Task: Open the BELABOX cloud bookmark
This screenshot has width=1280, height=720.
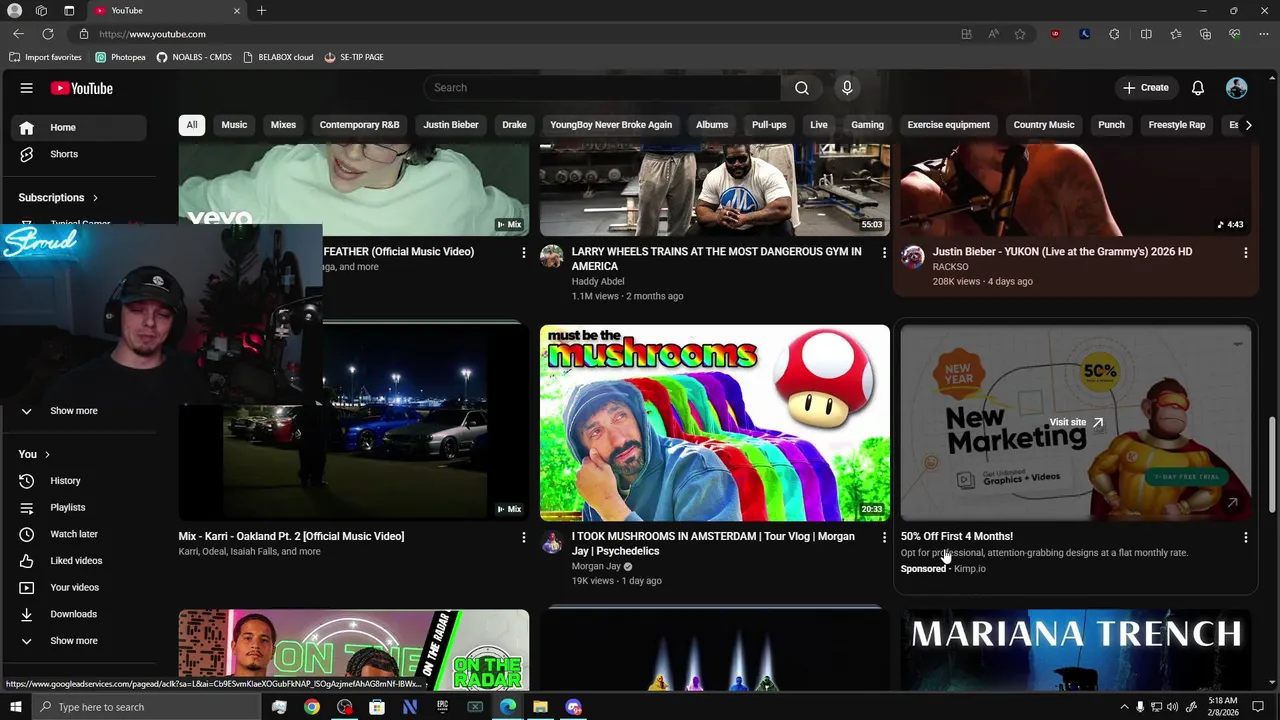Action: [277, 57]
